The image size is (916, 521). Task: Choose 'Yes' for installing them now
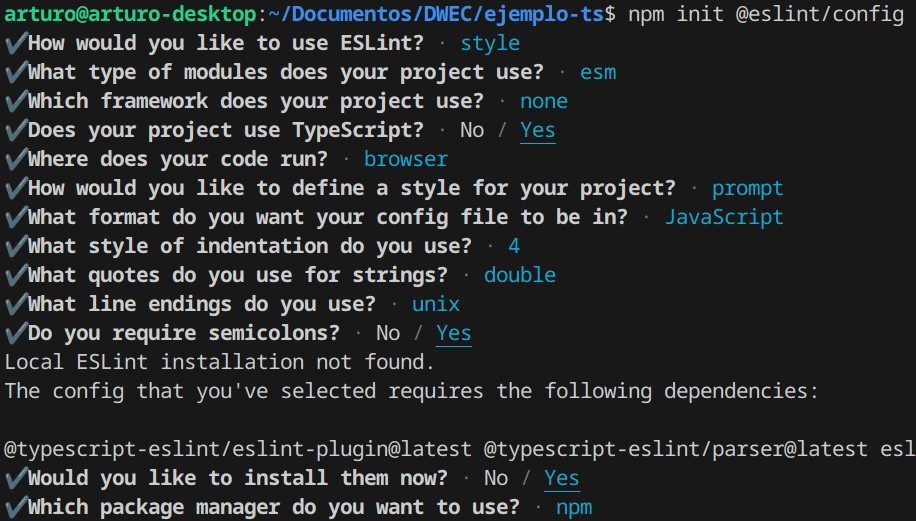[562, 478]
